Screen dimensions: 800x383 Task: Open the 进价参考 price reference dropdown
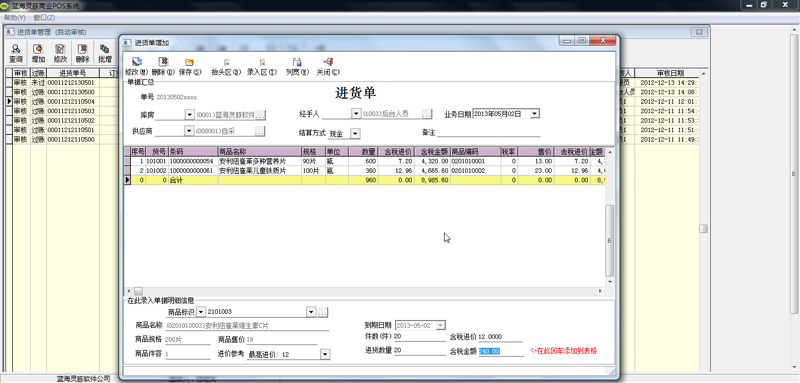tap(325, 354)
